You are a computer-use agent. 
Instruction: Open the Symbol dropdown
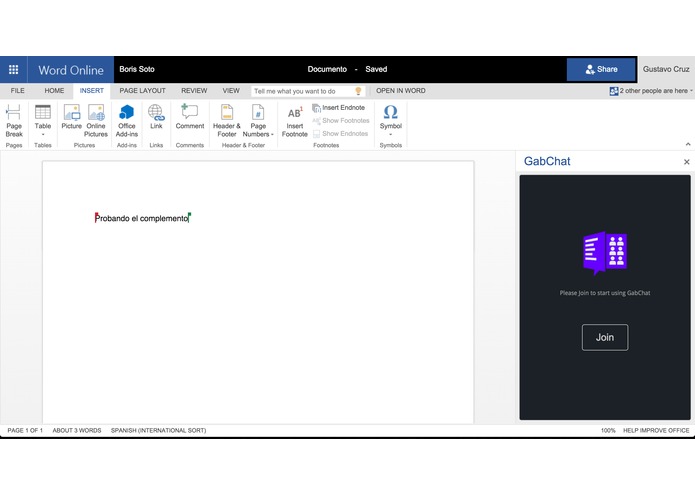click(390, 121)
